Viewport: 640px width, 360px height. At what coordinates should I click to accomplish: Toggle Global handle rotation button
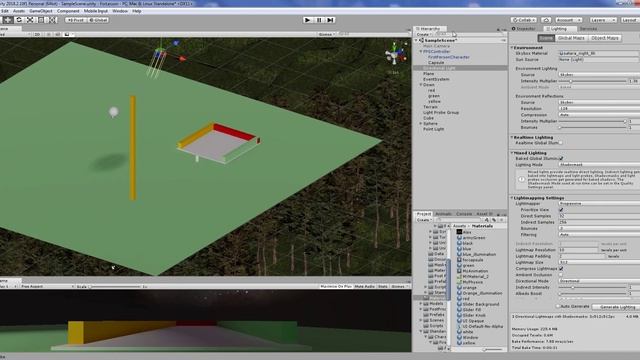pos(98,20)
